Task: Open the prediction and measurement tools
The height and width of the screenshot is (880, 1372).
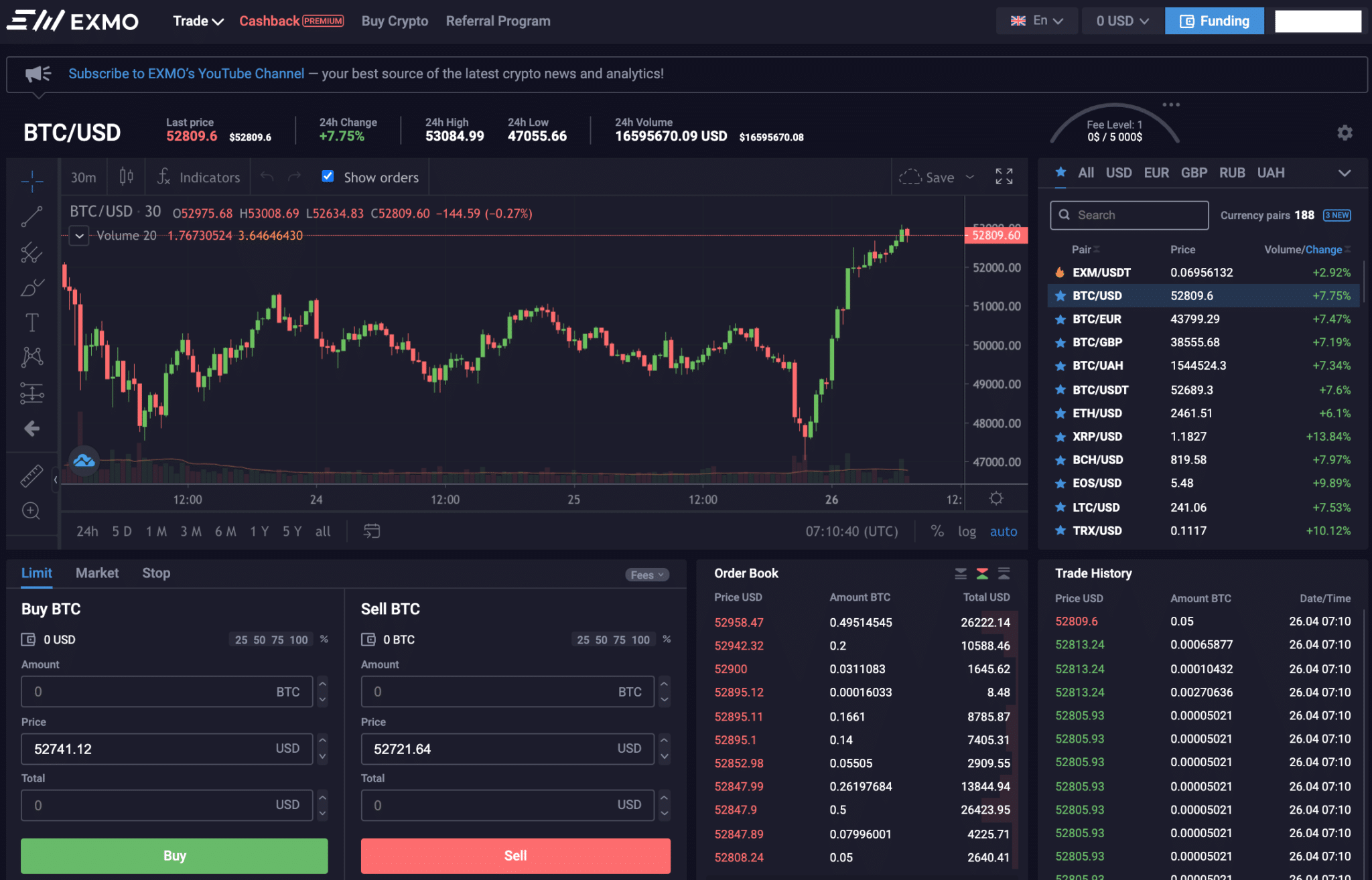Action: pos(31,393)
